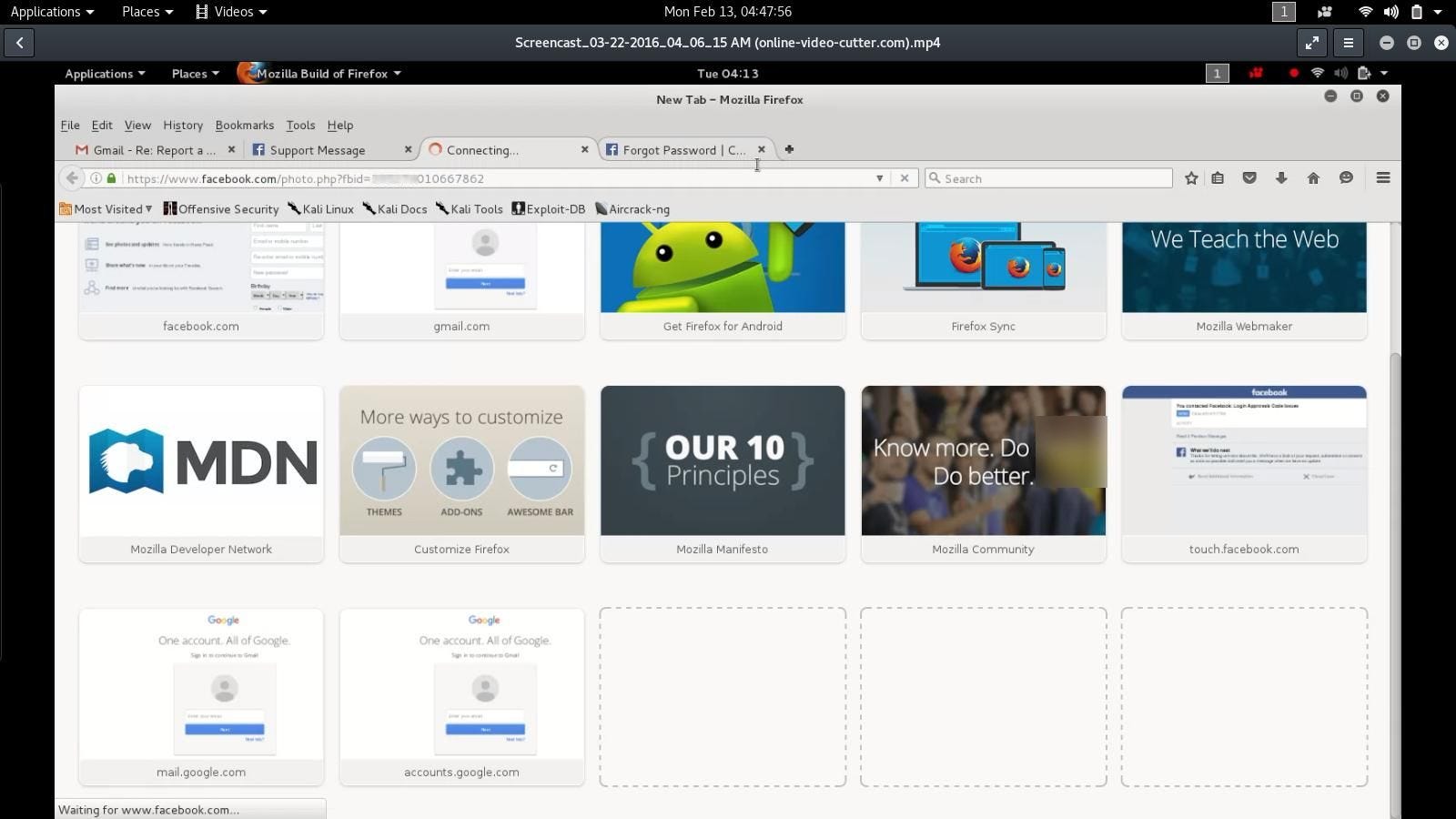Viewport: 1456px width, 819px height.
Task: Click the Firefox Search box
Action: click(x=1048, y=178)
